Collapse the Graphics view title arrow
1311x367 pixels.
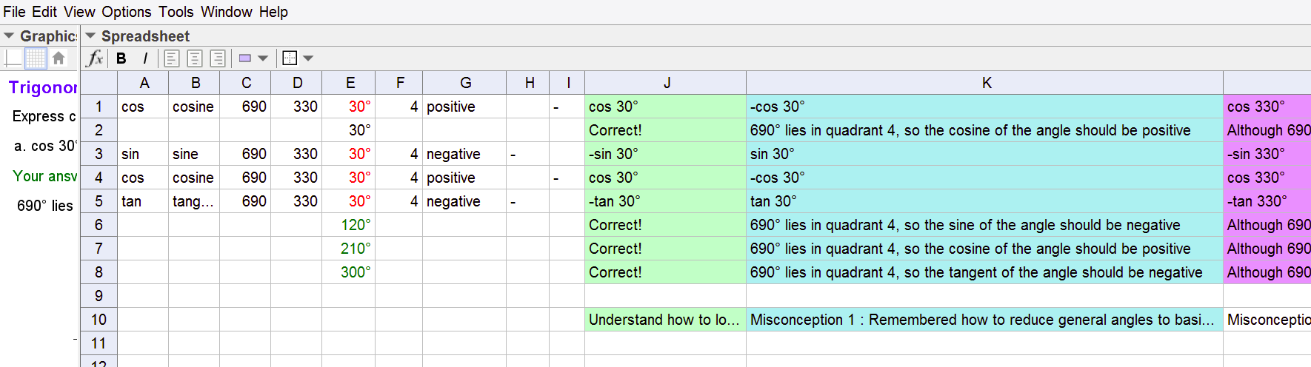point(10,36)
